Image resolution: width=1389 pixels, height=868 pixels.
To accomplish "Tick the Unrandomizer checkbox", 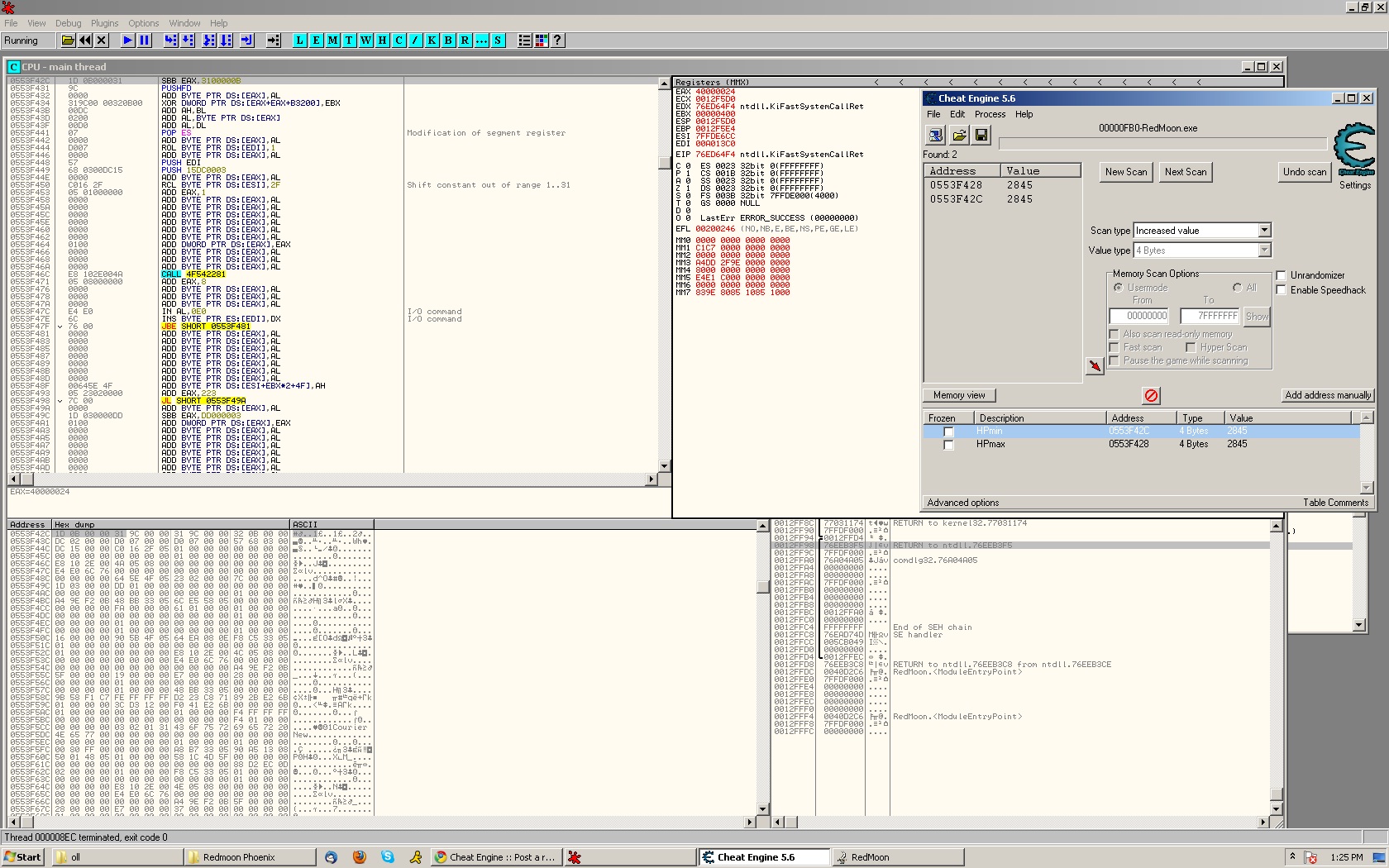I will coord(1282,275).
